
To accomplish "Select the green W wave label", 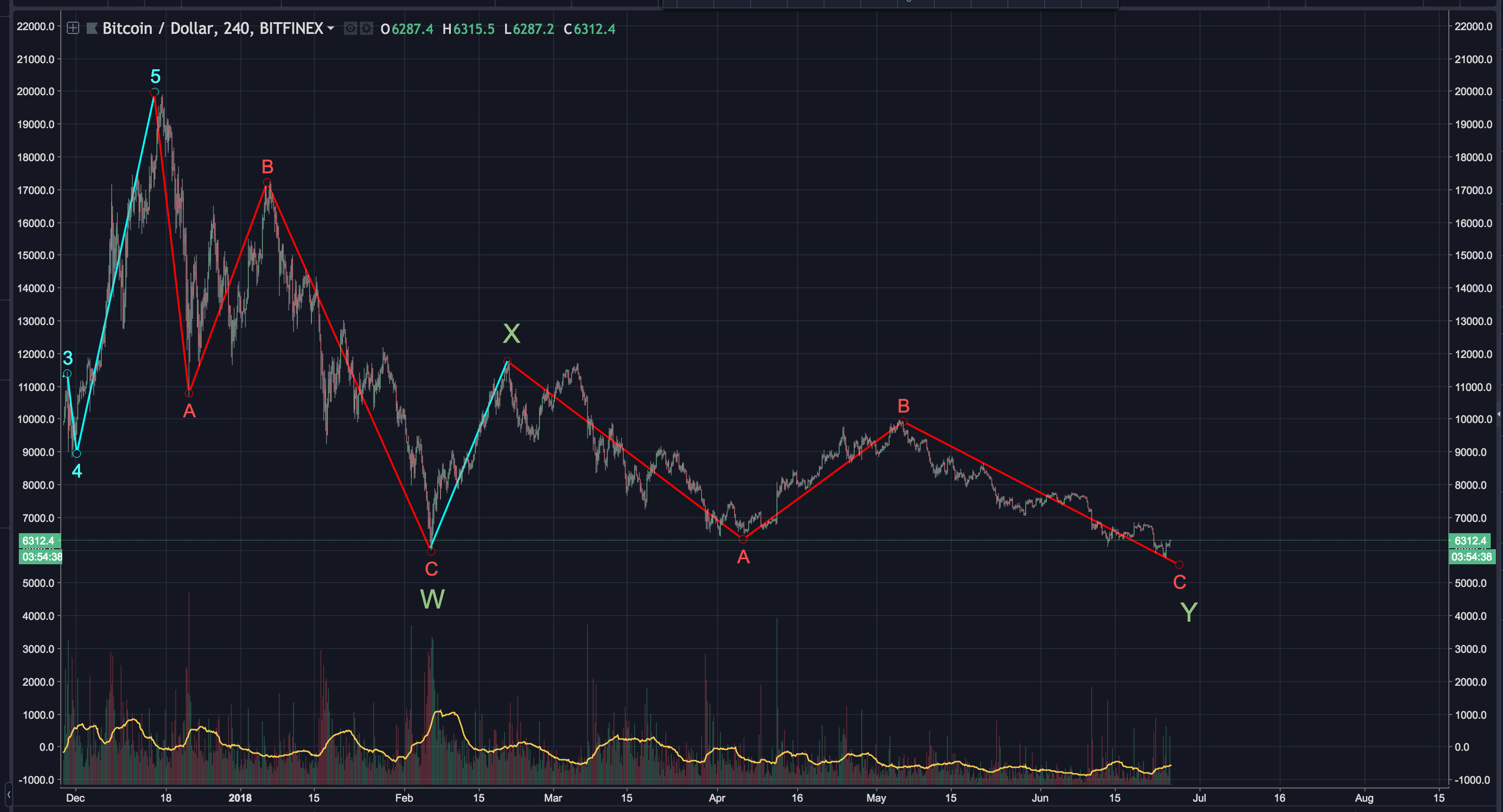I will (x=433, y=599).
